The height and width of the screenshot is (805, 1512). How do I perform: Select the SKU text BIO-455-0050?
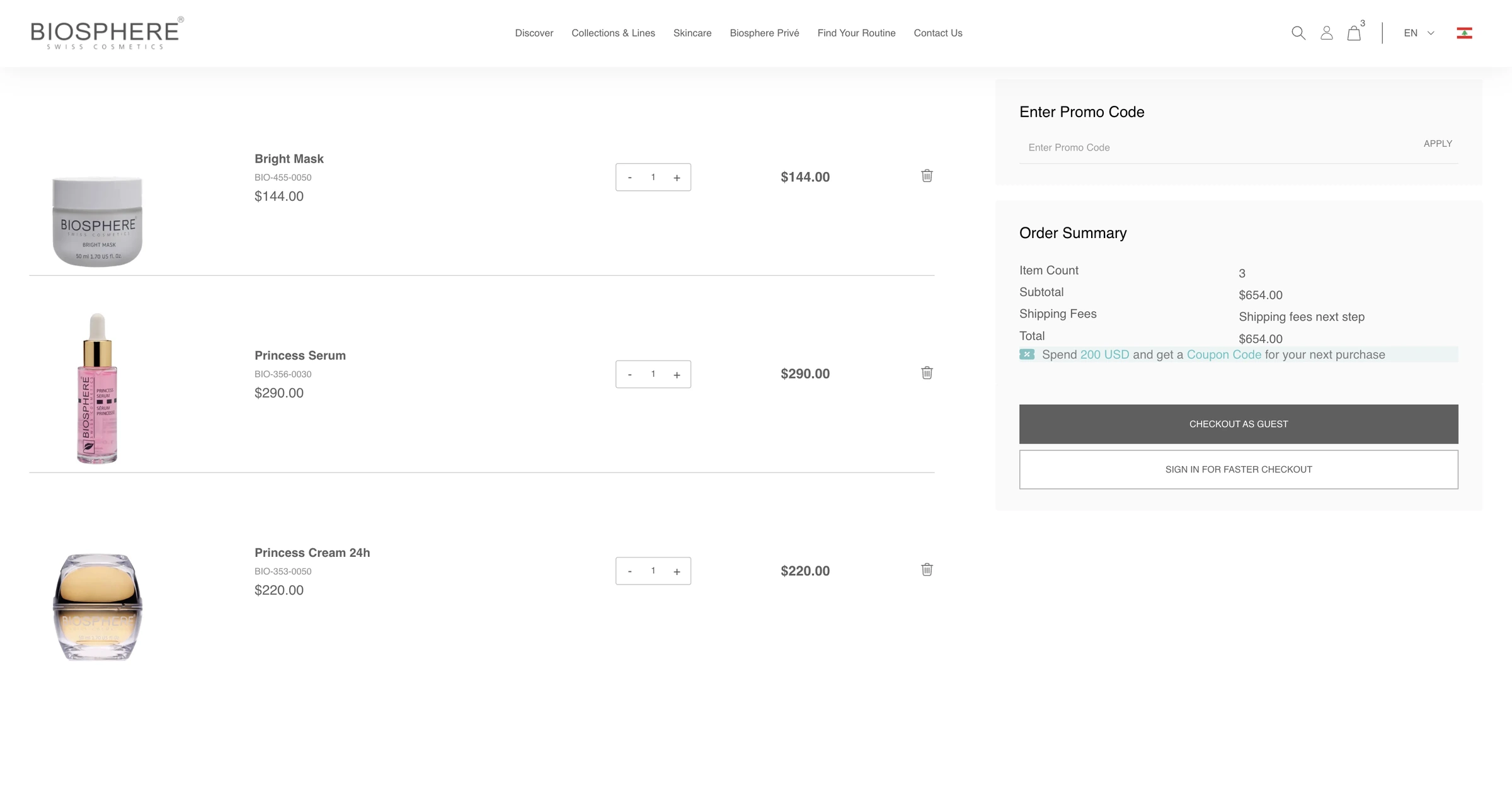283,178
